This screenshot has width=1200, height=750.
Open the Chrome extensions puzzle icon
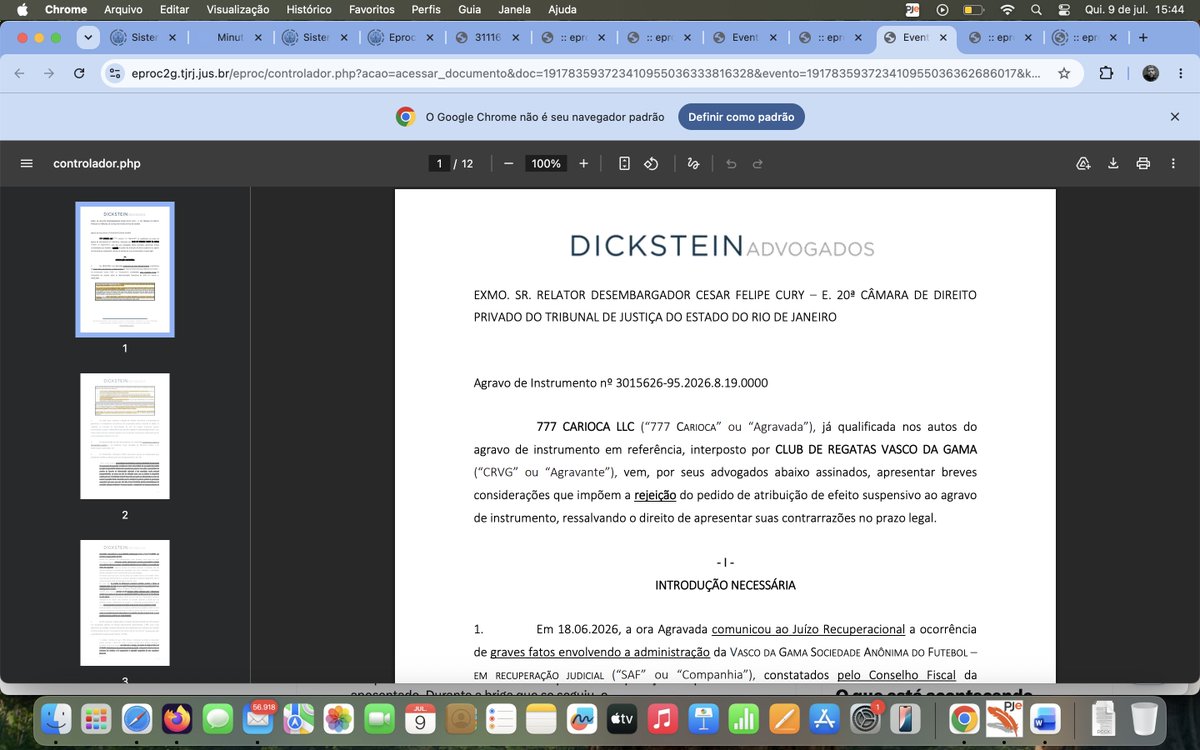point(1106,73)
